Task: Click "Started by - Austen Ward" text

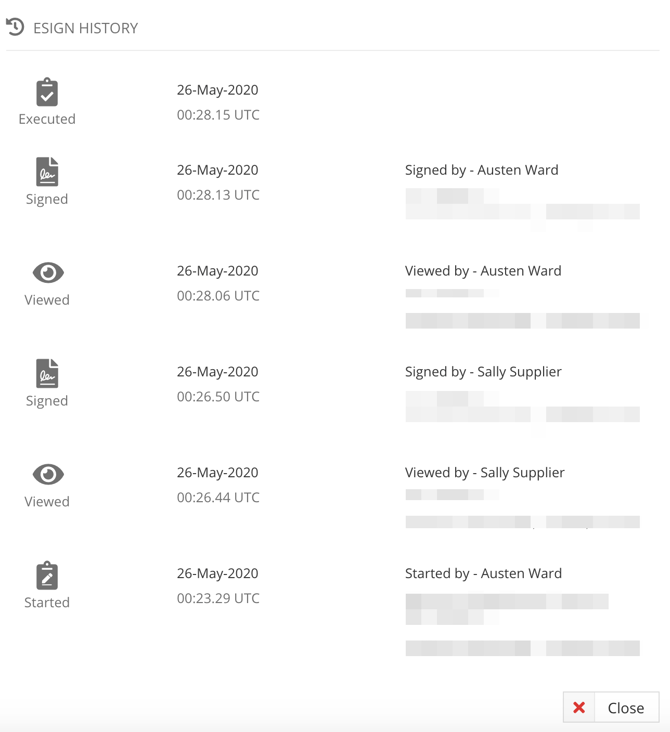Action: tap(483, 573)
